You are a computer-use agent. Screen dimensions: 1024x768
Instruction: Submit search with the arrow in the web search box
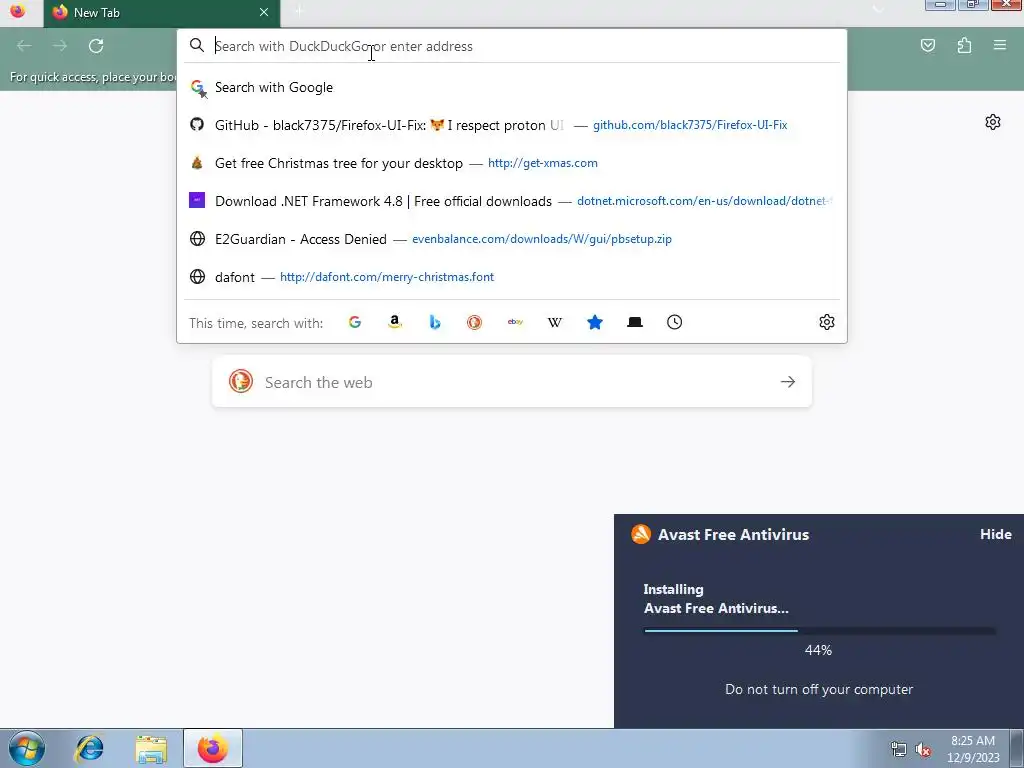point(788,381)
